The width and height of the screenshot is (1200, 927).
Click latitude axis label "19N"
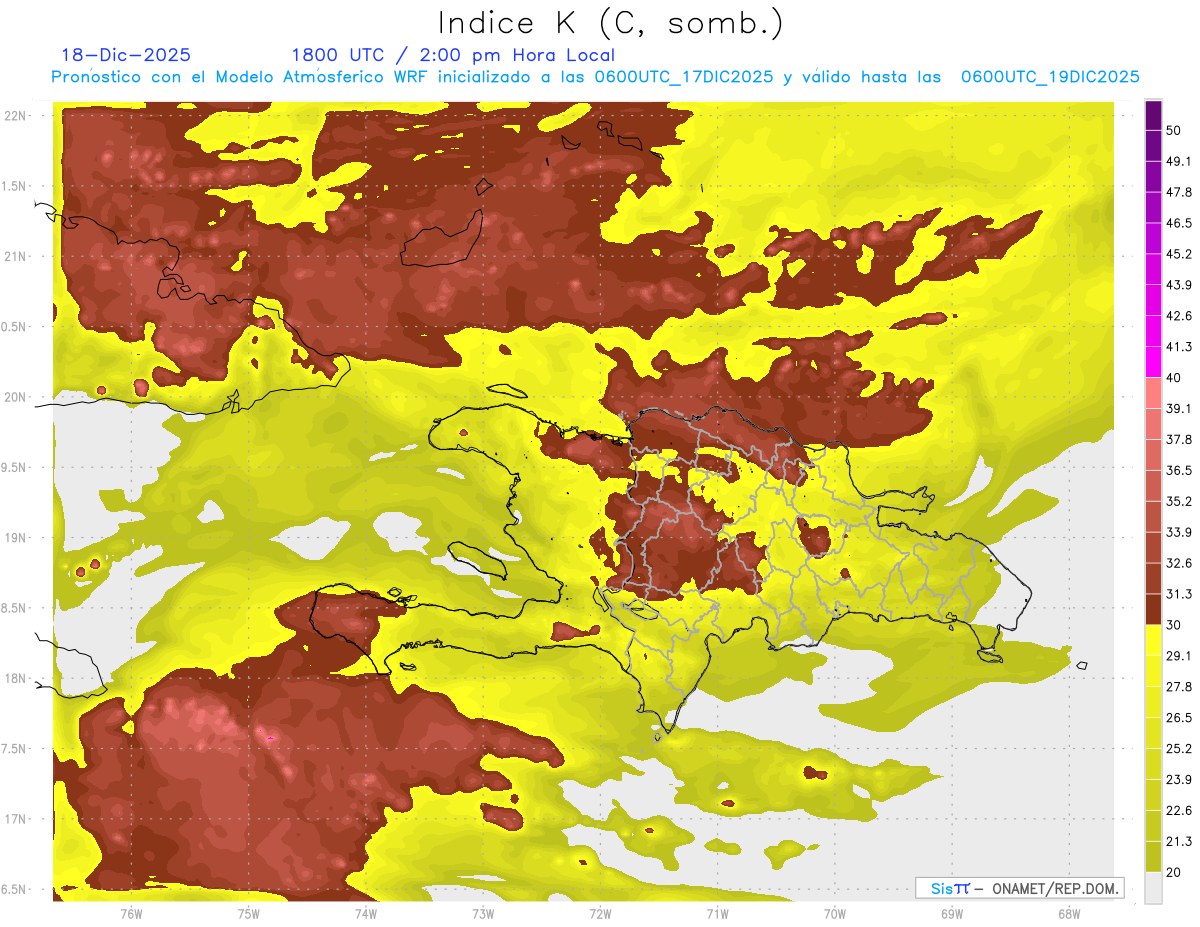point(15,538)
